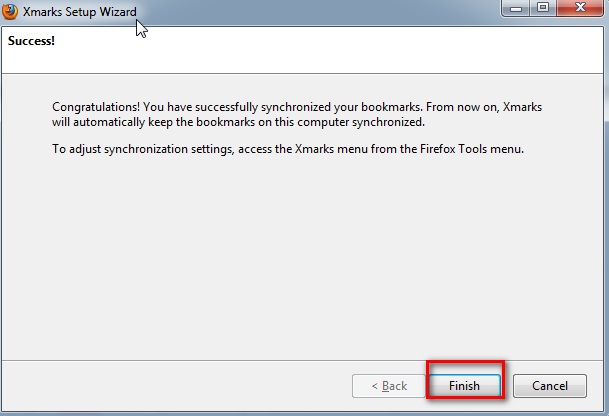Click 'From now on, Xmarks' text
Viewport: 609px width, 416px height.
[x=484, y=107]
